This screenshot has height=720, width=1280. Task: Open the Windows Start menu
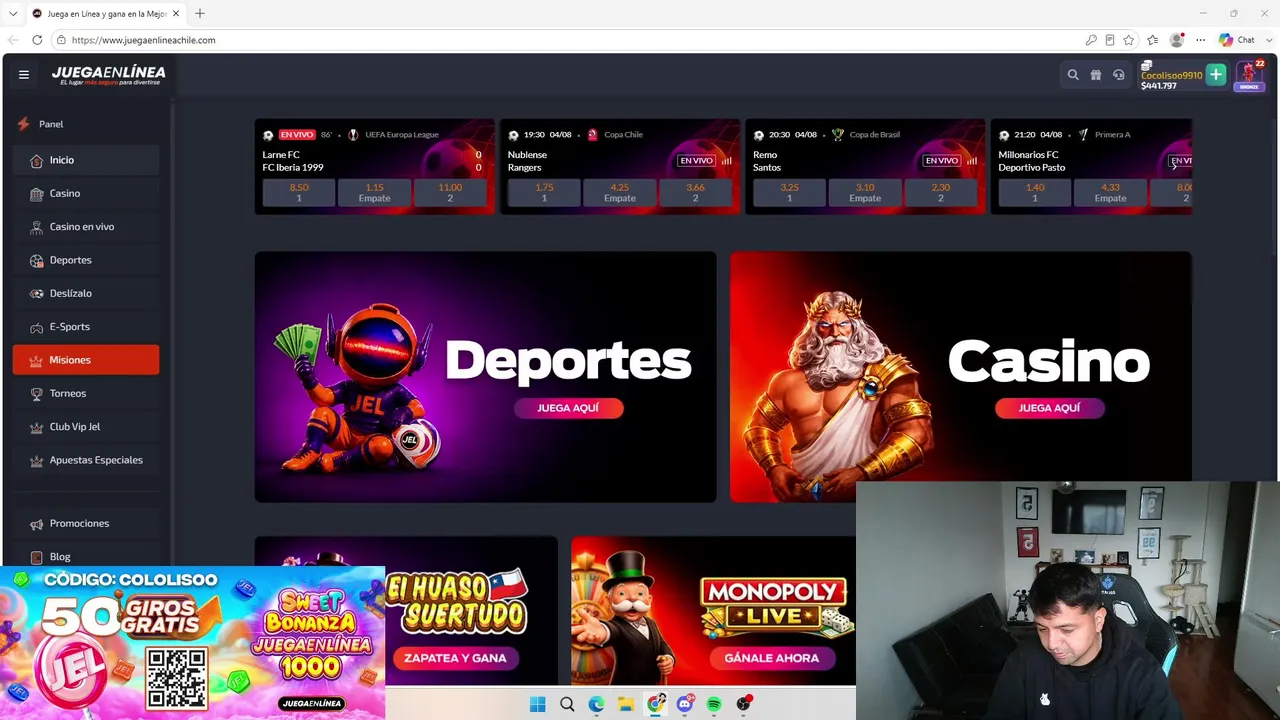[537, 704]
